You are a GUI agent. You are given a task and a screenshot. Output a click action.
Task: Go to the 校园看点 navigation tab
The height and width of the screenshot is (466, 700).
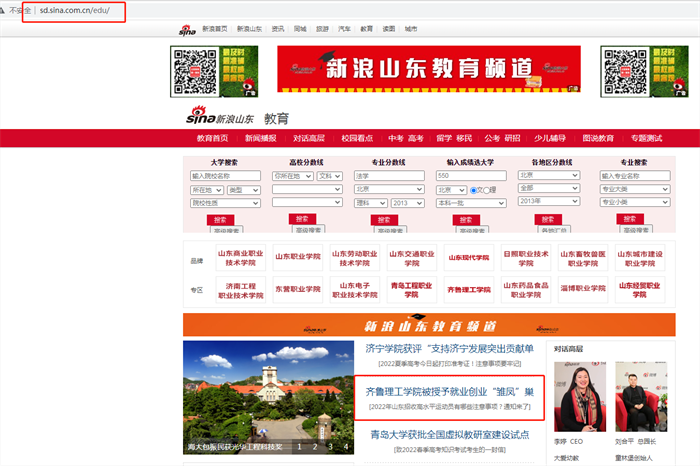(357, 138)
